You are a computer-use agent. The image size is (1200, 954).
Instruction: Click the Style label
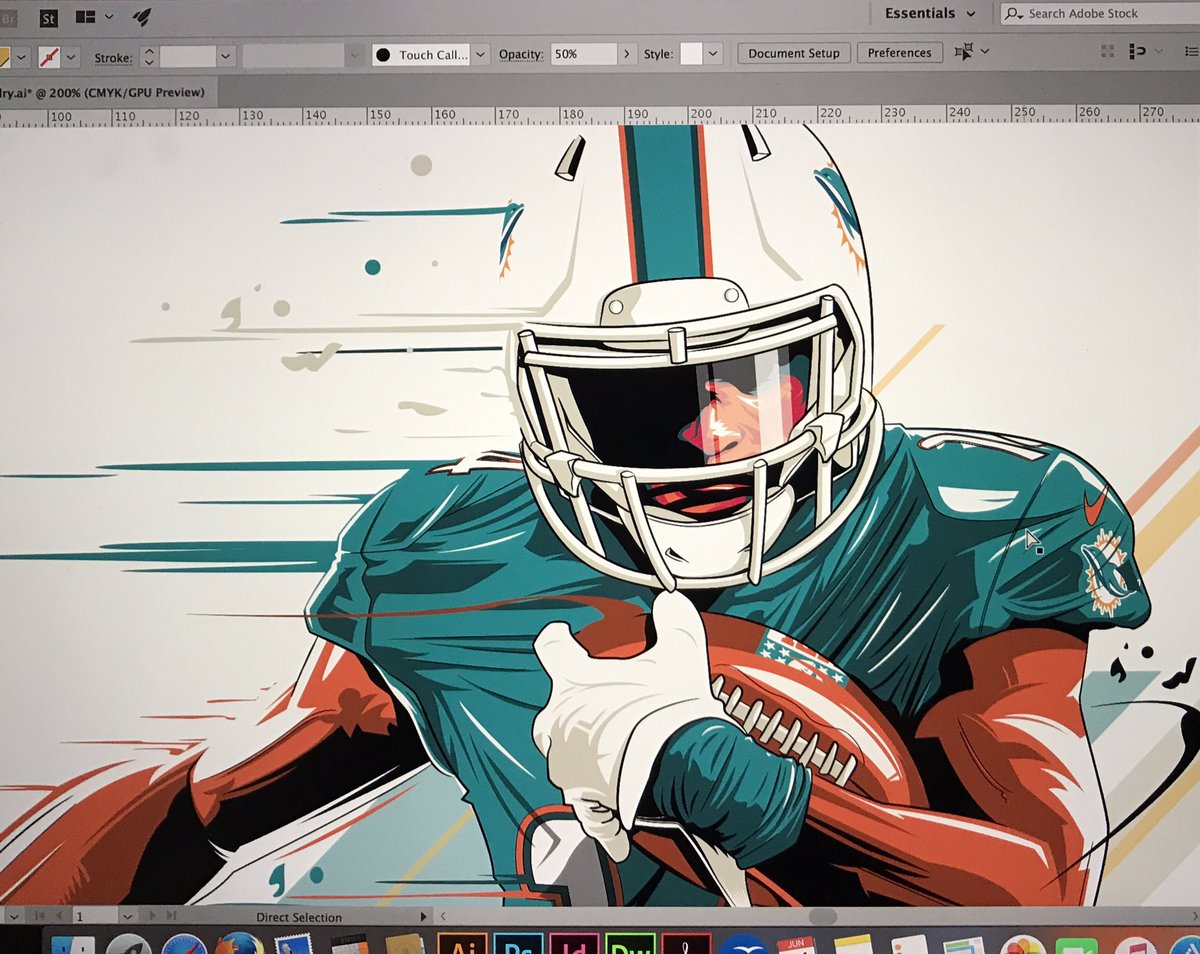point(658,55)
